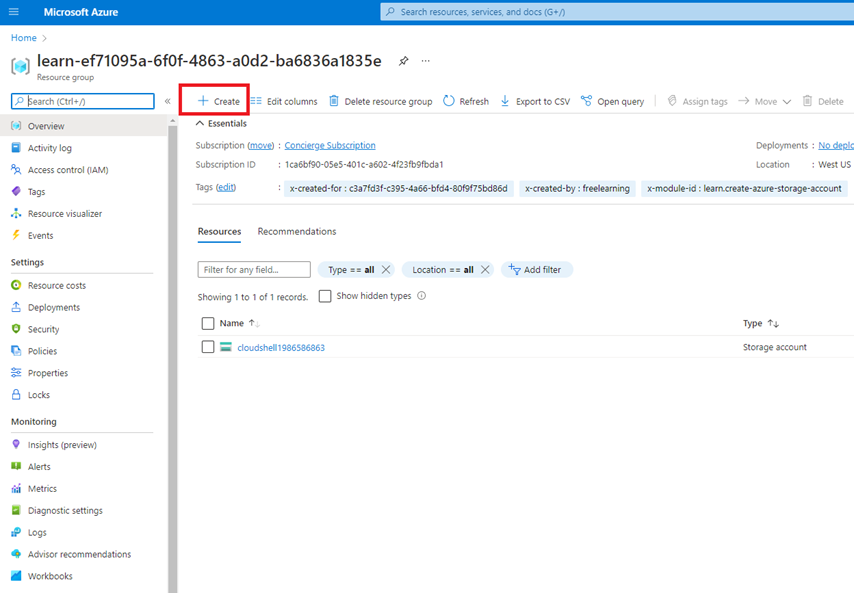This screenshot has height=593, width=854.
Task: Click the Access control (IAM) icon
Action: pos(16,169)
